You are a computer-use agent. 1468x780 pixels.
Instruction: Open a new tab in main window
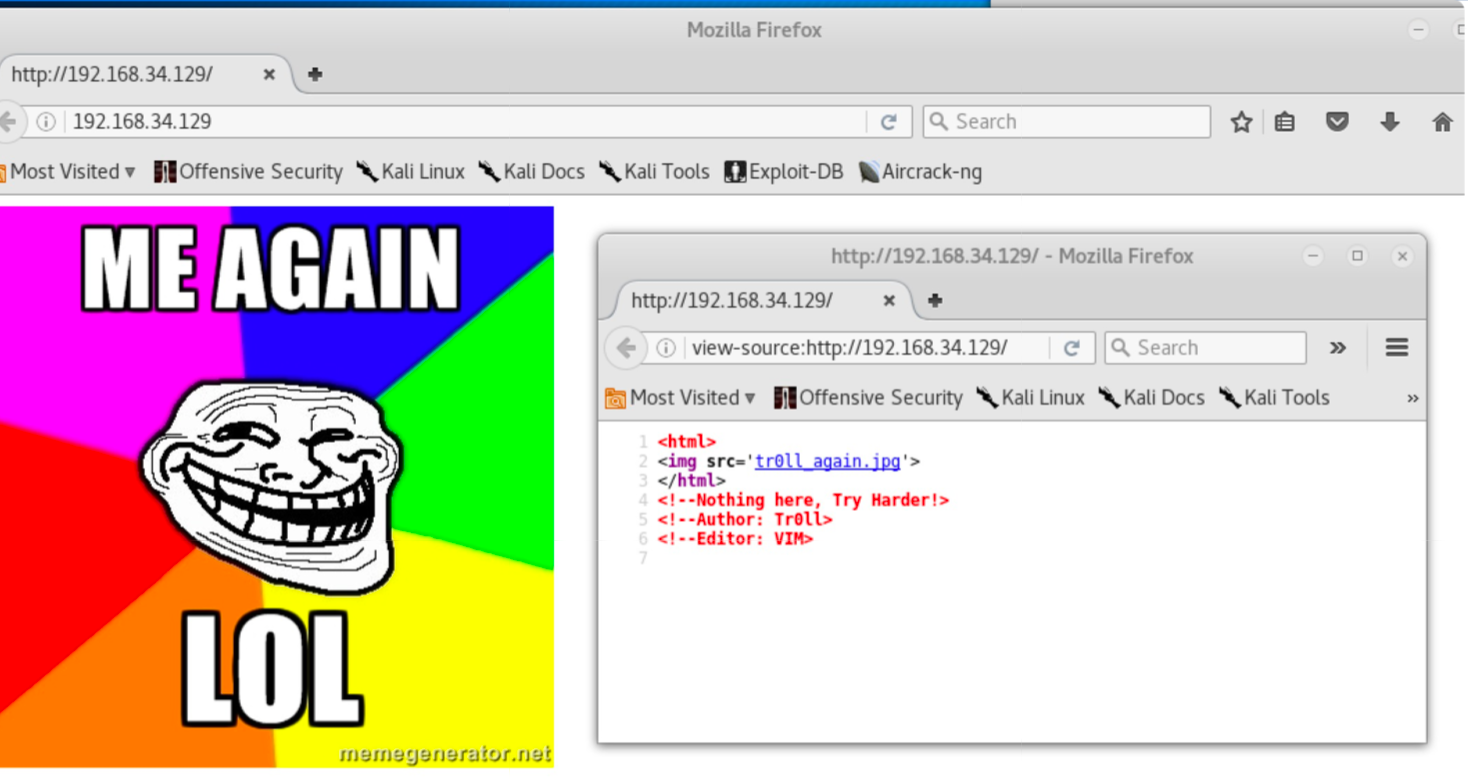coord(315,74)
